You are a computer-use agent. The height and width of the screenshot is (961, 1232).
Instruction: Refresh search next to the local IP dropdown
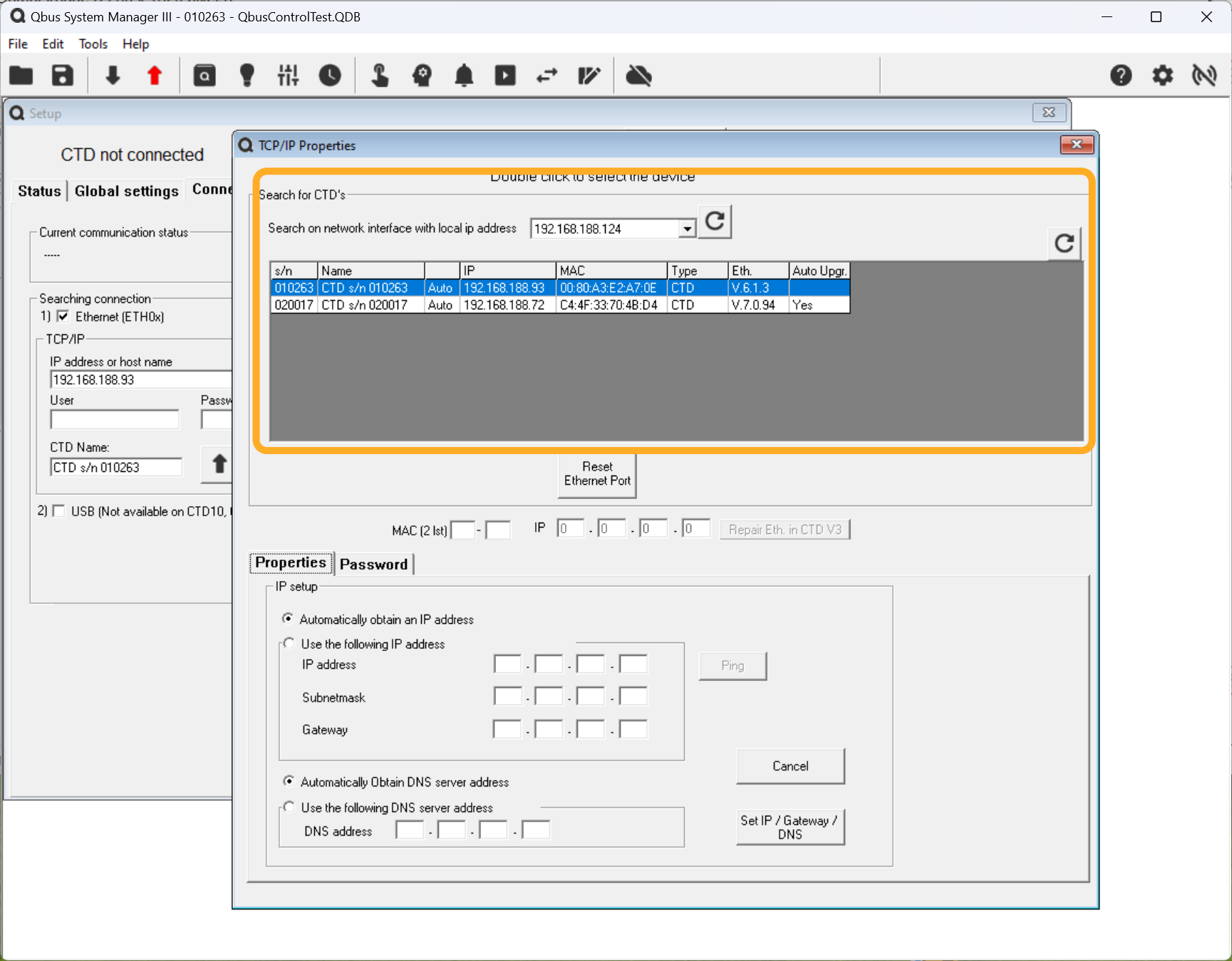715,222
